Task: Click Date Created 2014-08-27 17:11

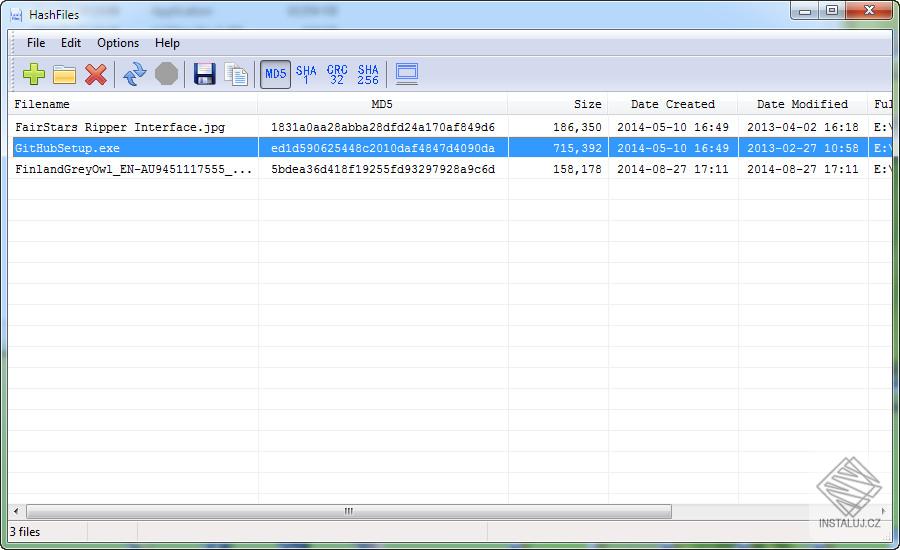Action: click(673, 169)
